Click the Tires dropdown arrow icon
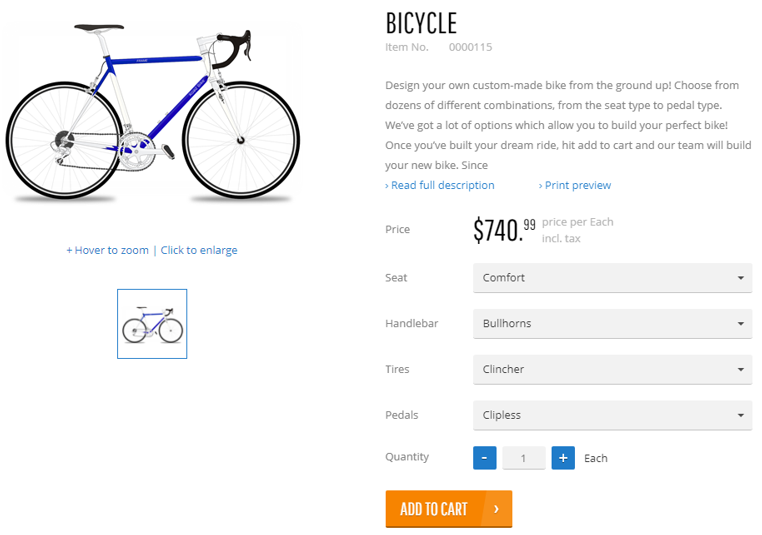Viewport: 762px width, 535px height. 740,370
